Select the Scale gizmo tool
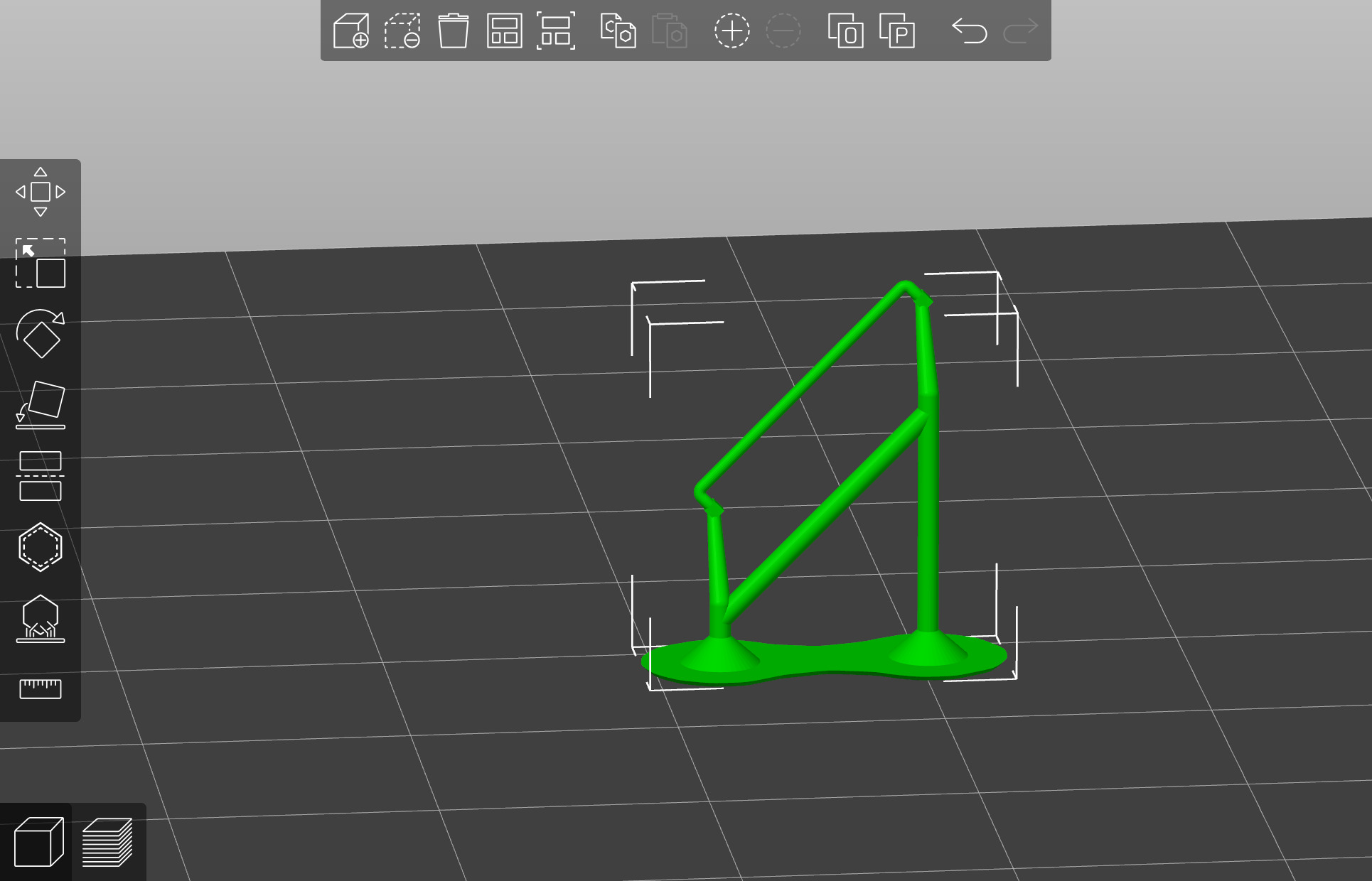Image resolution: width=1372 pixels, height=881 pixels. pyautogui.click(x=41, y=263)
